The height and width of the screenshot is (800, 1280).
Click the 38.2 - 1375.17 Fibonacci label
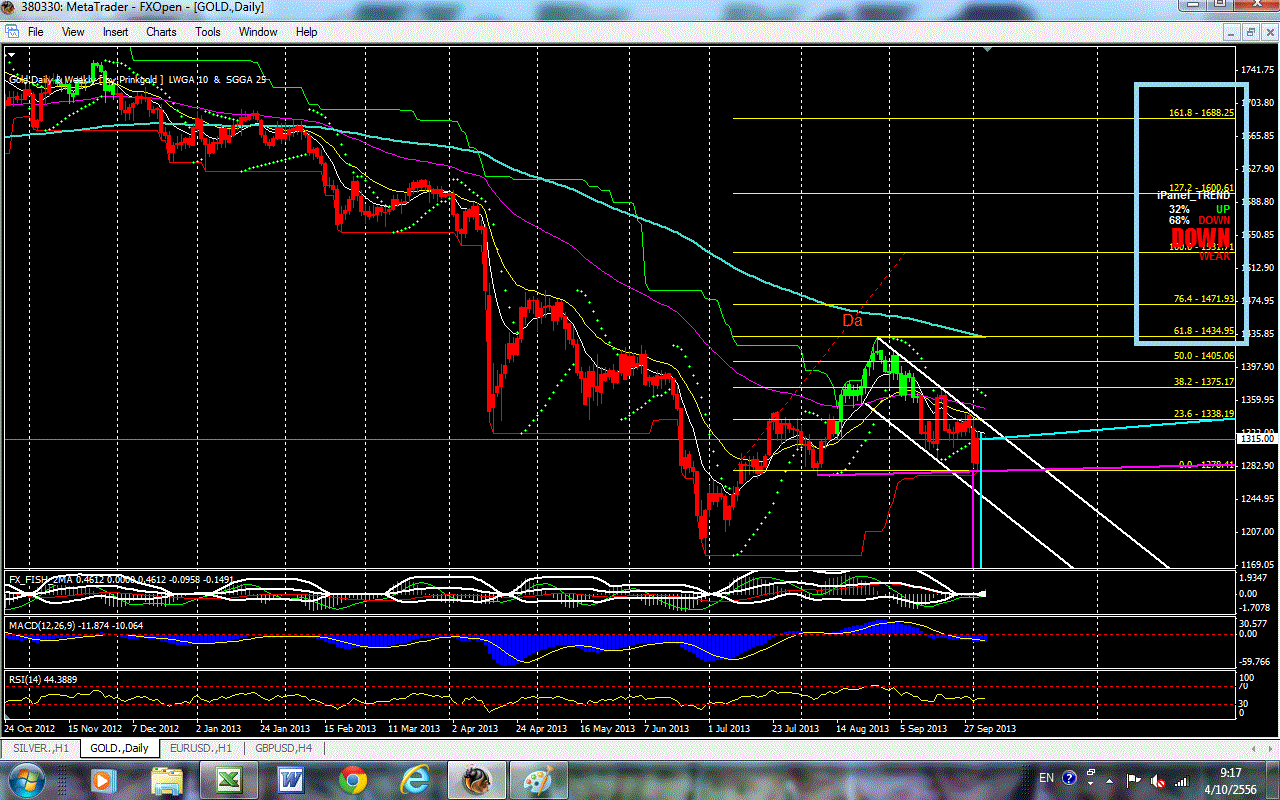pos(1204,381)
